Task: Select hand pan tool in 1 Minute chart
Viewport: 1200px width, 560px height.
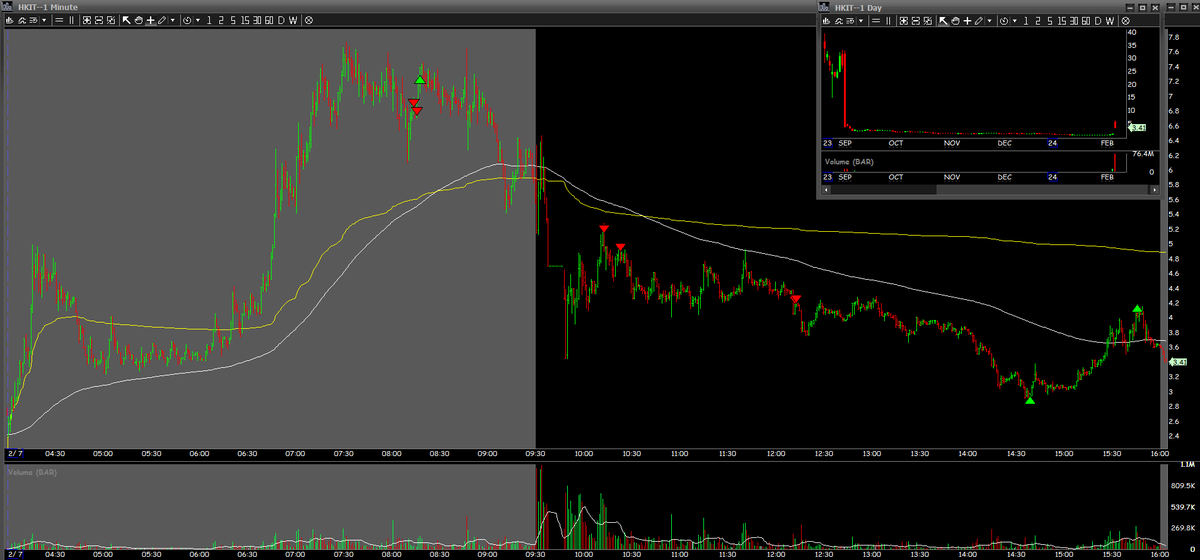Action: [138, 20]
